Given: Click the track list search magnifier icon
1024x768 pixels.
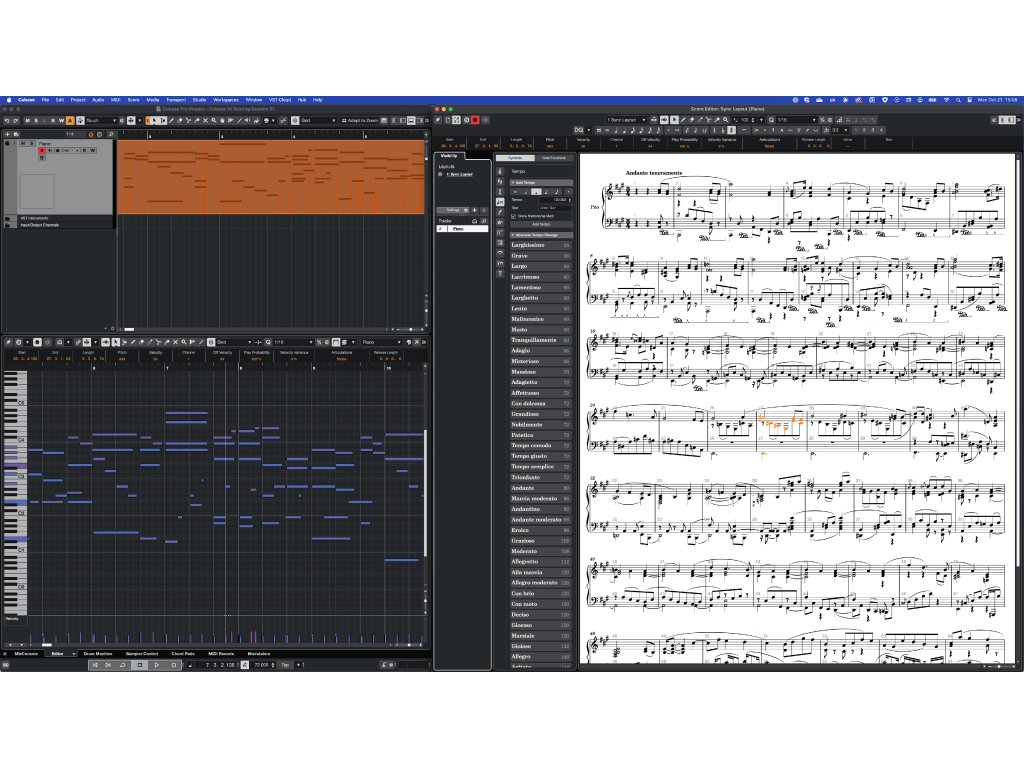Looking at the screenshot, I should (111, 134).
